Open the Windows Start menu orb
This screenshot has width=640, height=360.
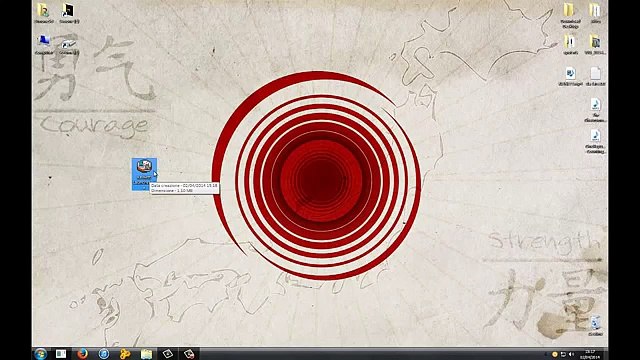[40, 353]
